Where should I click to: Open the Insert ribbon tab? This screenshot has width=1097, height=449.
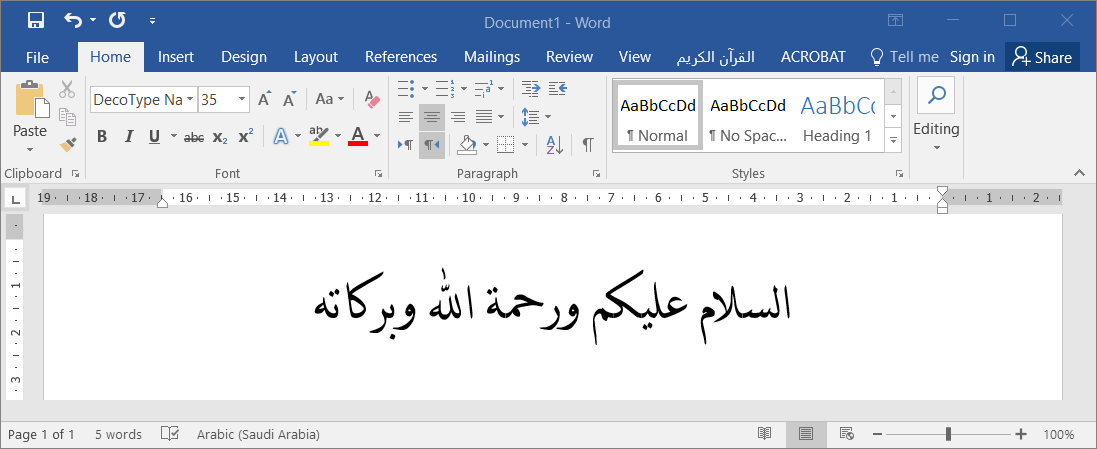coord(176,57)
